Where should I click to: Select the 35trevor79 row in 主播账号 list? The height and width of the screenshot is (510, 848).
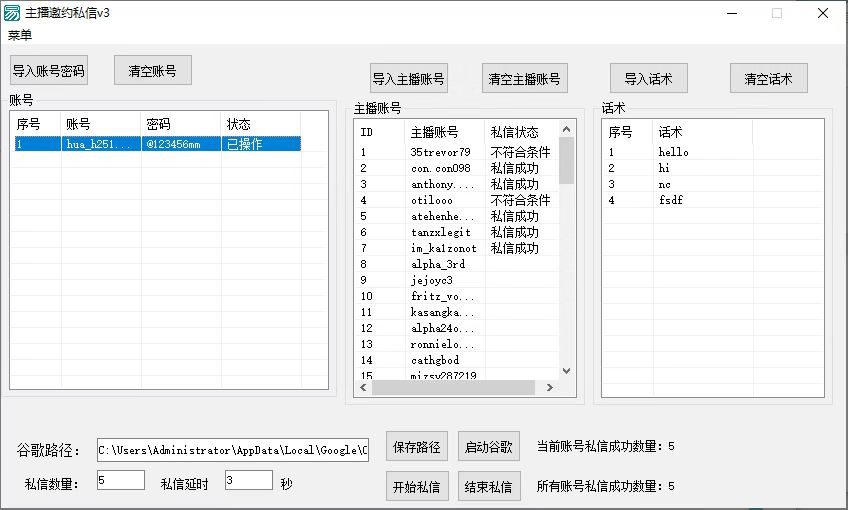(x=440, y=152)
